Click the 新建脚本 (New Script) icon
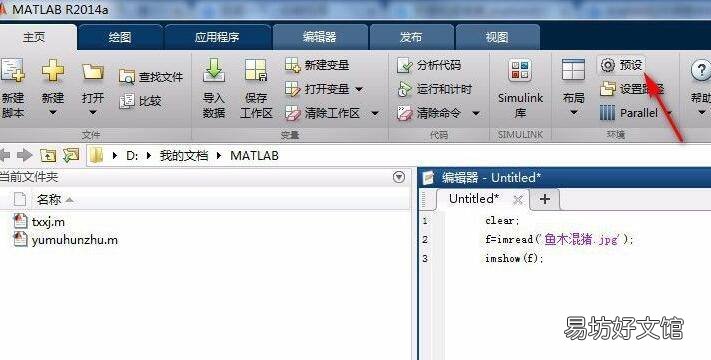This screenshot has height=360, width=711. coord(12,71)
